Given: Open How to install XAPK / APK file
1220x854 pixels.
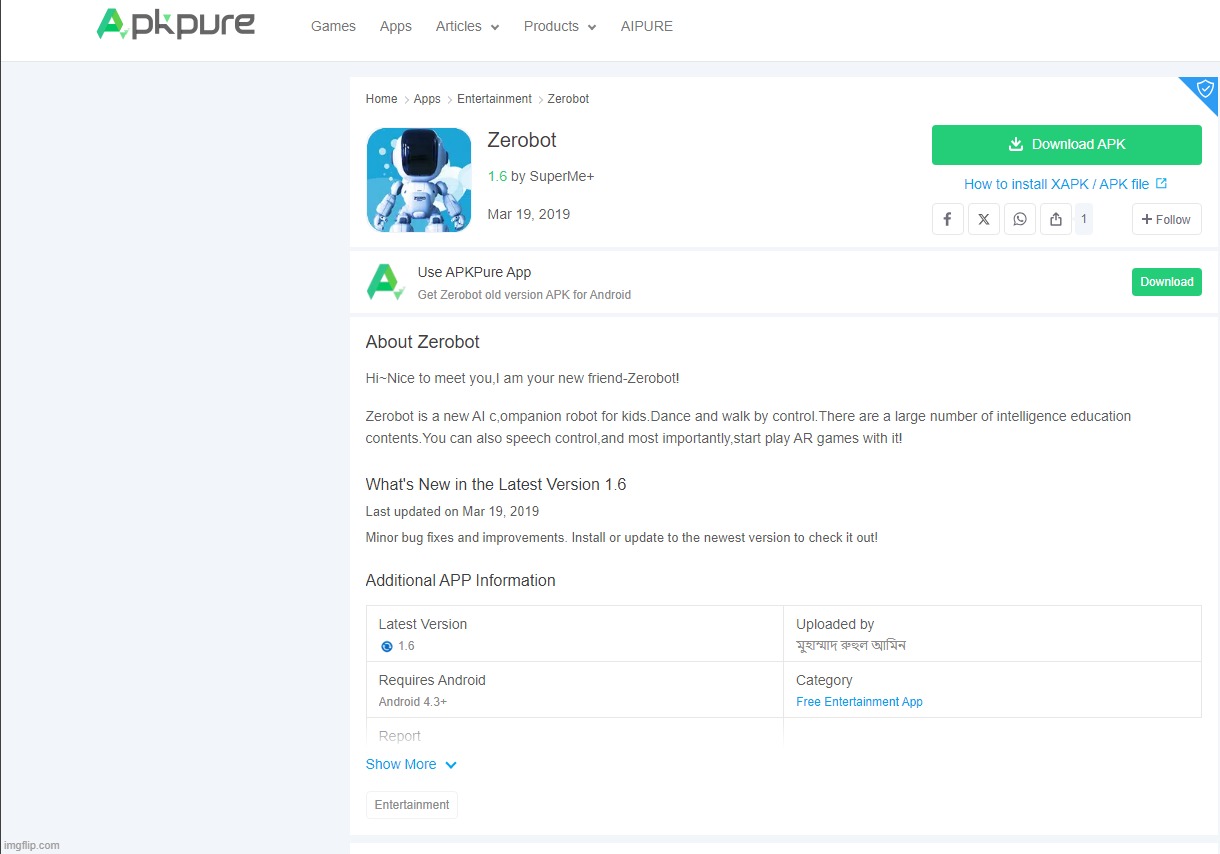Looking at the screenshot, I should click(1066, 184).
